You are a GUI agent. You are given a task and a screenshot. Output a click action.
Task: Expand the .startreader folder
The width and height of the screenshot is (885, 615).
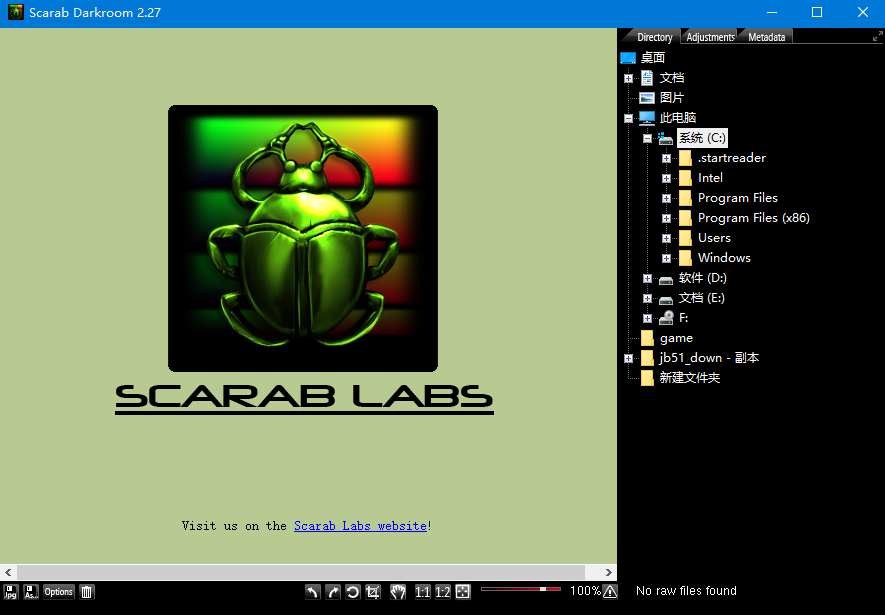667,159
